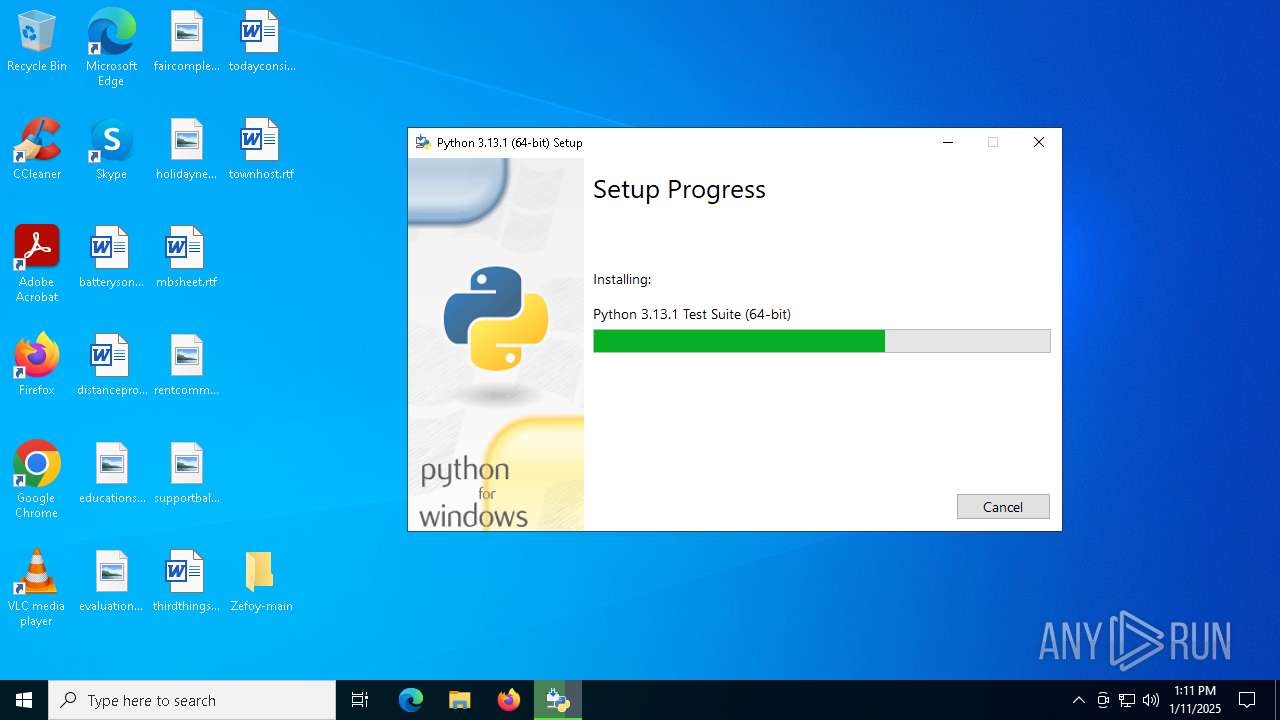Minimize the Python Setup window
The height and width of the screenshot is (720, 1280).
click(x=948, y=142)
